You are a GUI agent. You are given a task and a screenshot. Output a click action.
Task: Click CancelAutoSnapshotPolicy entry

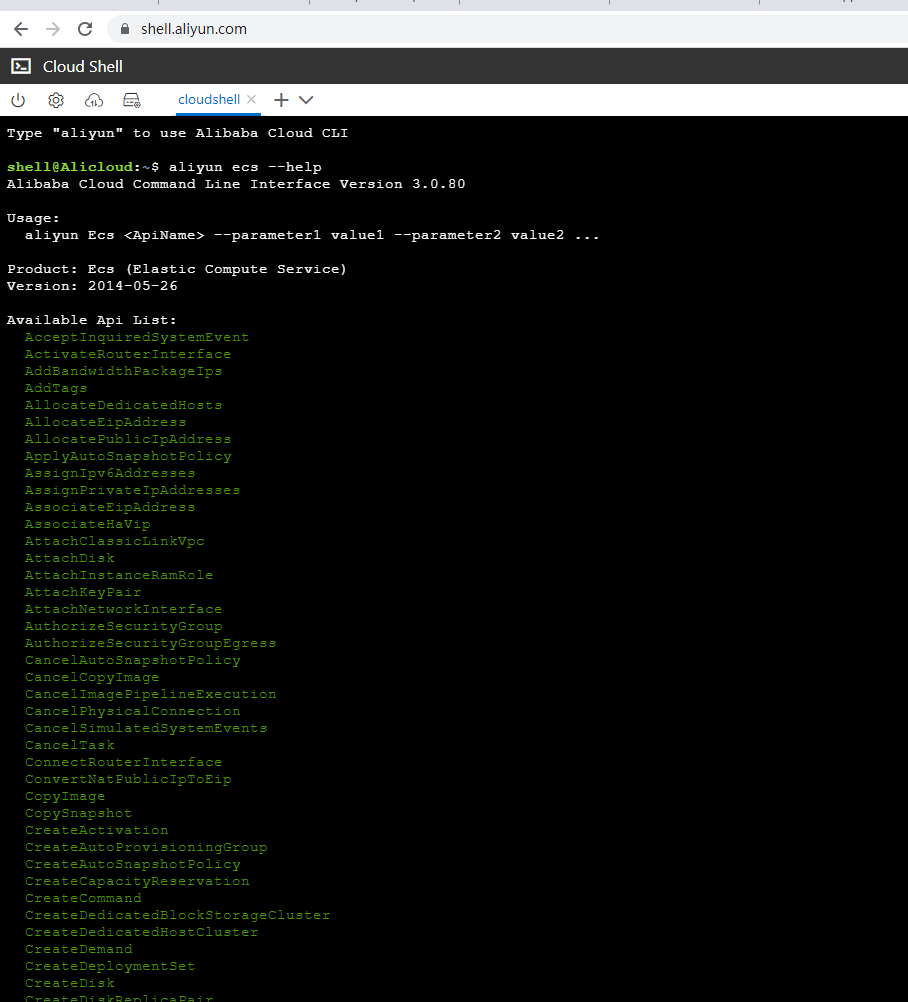point(132,660)
